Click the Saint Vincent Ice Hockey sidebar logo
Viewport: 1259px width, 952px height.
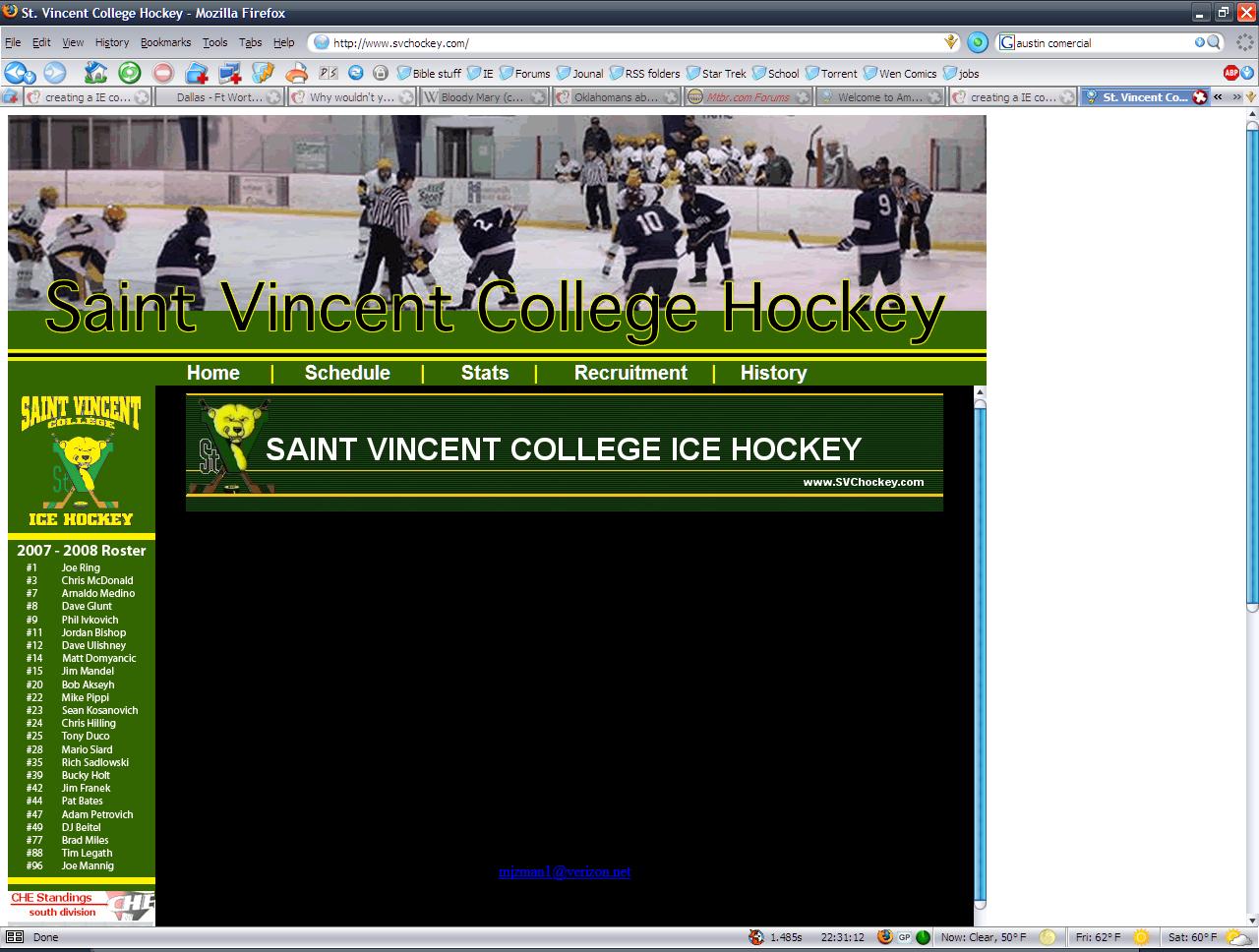[81, 460]
